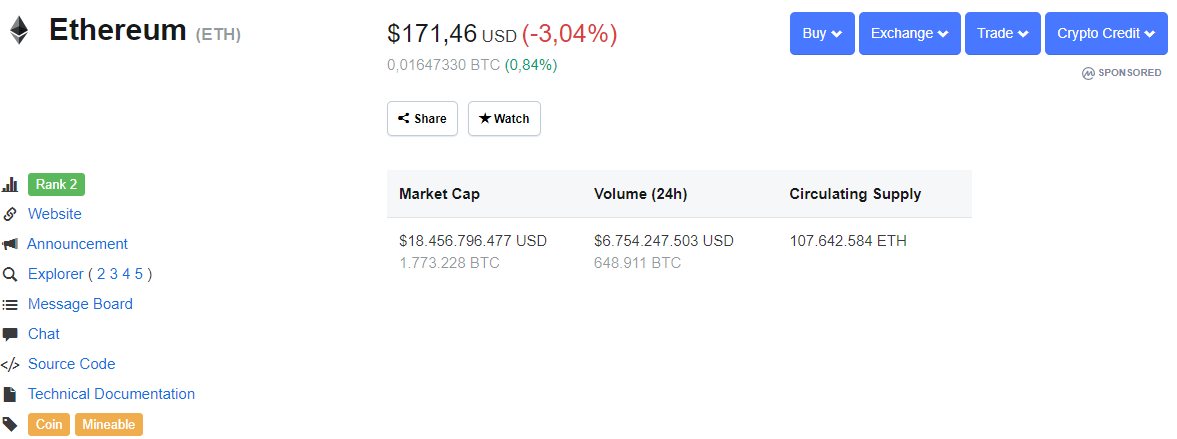Image resolution: width=1177 pixels, height=439 pixels.
Task: Expand the Exchange dropdown menu
Action: point(910,33)
